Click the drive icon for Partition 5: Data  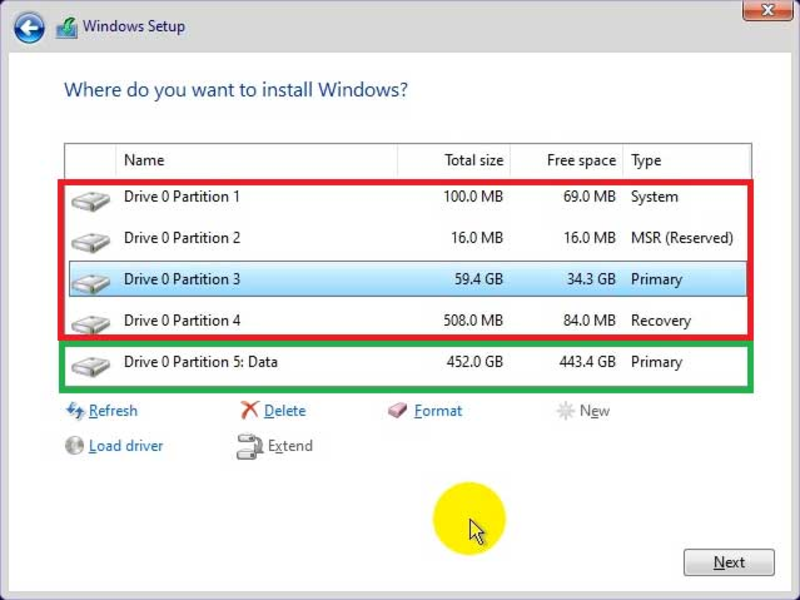(x=90, y=365)
